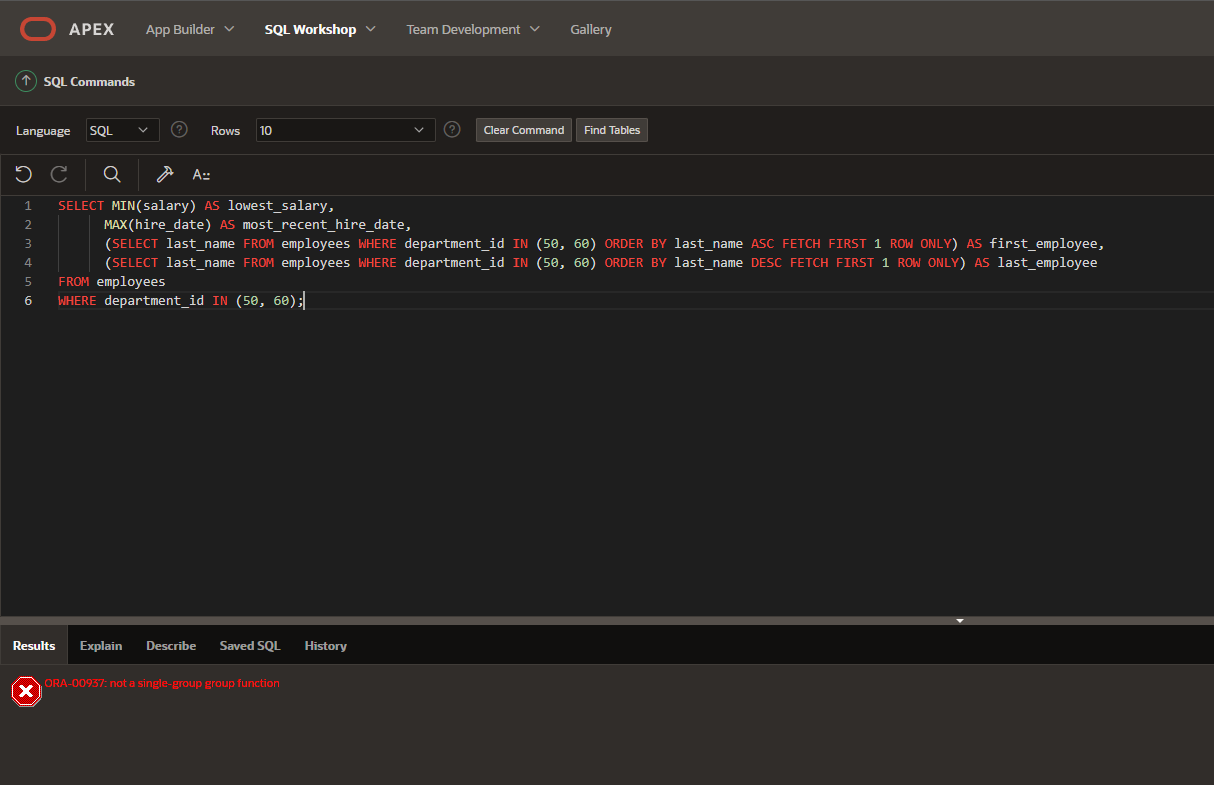Viewport: 1214px width, 785px height.
Task: Click the MIN(salary) expression
Action: [154, 205]
